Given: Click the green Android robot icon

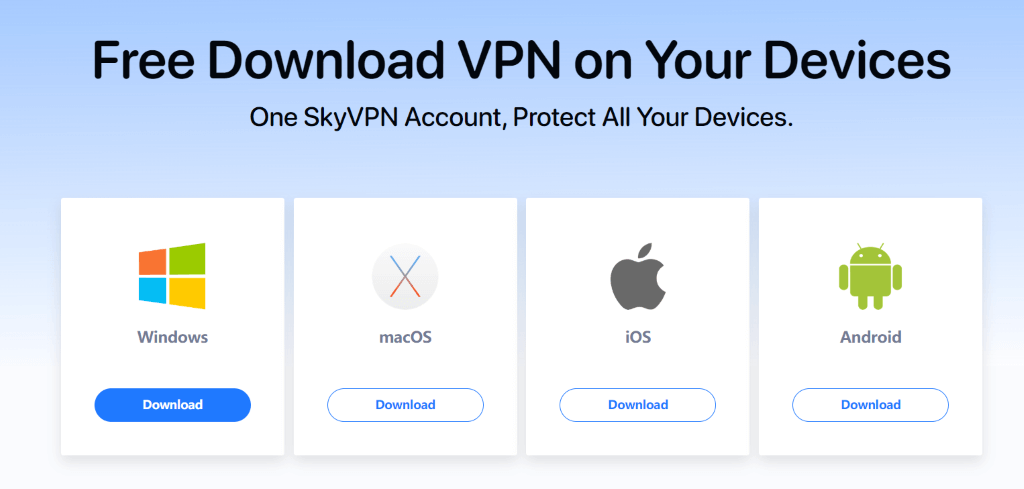Looking at the screenshot, I should tap(870, 276).
